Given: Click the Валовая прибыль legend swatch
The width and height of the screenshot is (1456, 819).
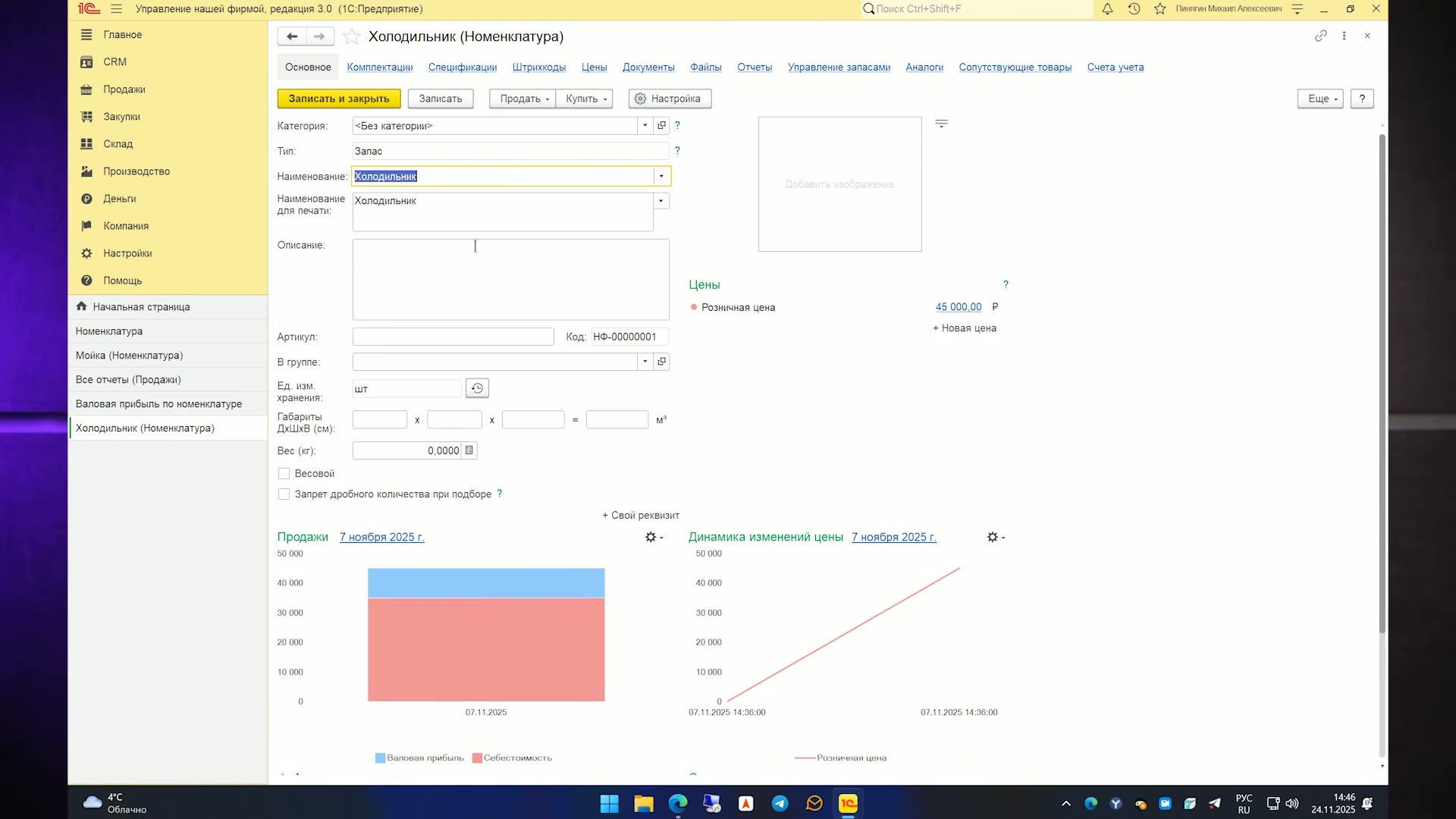Looking at the screenshot, I should pos(381,758).
